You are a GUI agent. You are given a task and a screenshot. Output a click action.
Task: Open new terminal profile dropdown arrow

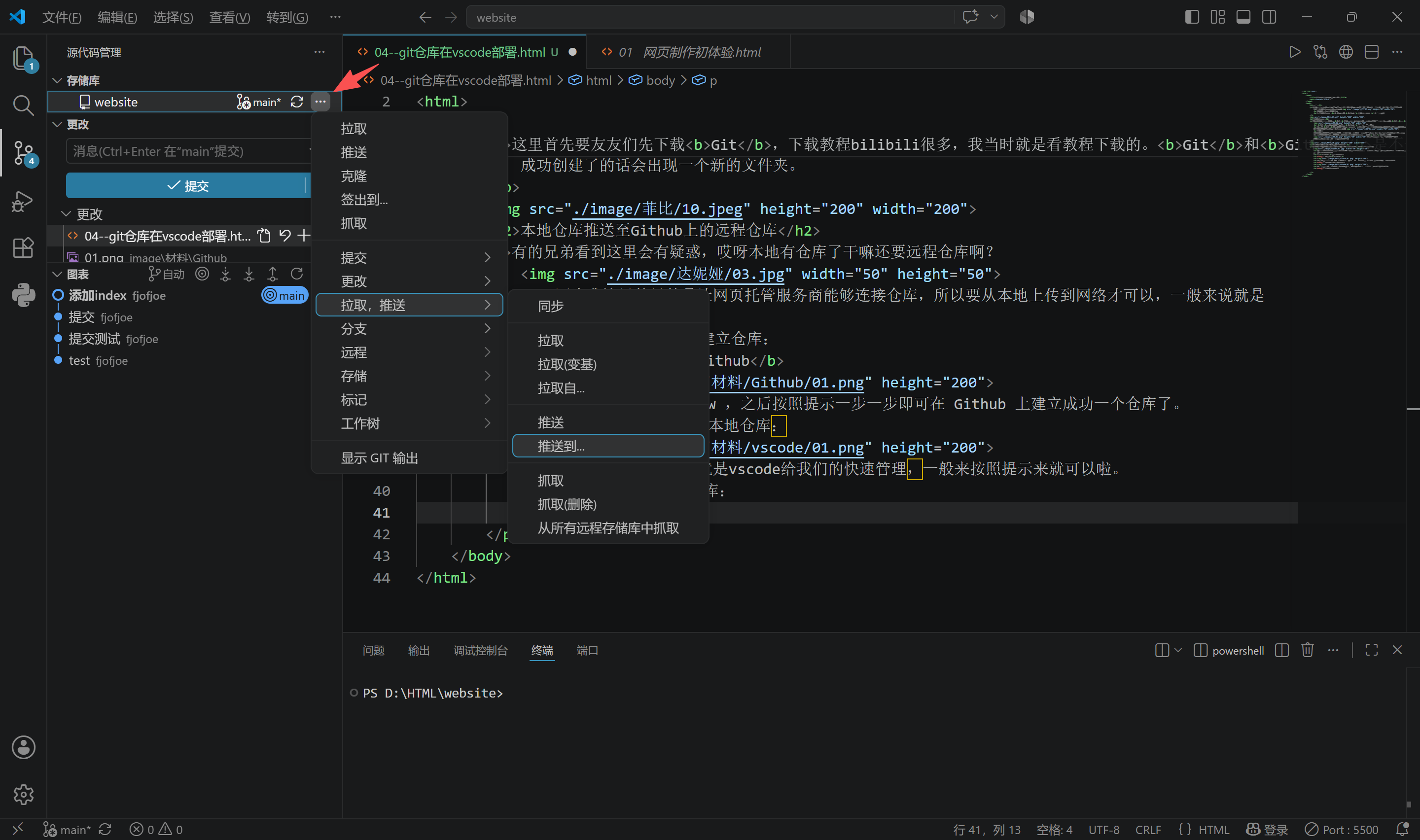point(1178,650)
